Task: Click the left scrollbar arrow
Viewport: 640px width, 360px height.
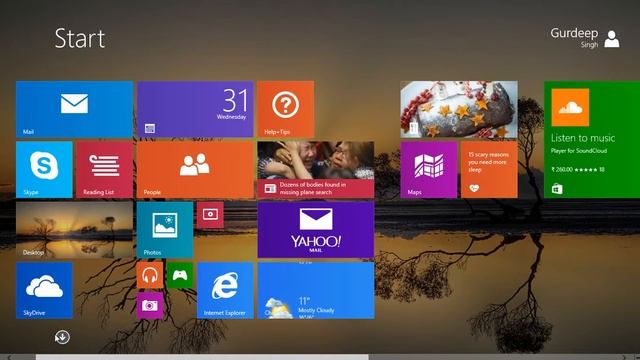Action: tap(9, 358)
